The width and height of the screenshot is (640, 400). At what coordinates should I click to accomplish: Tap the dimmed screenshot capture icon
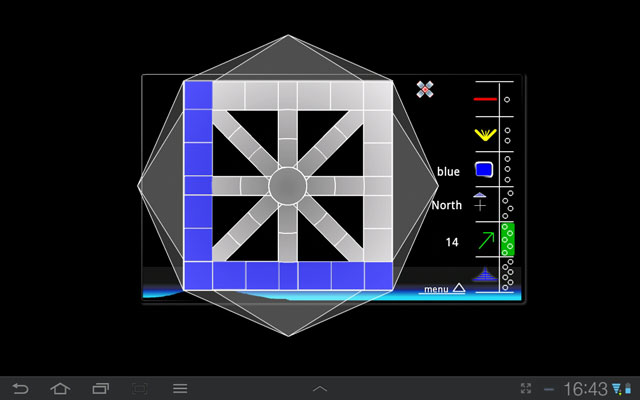140,389
